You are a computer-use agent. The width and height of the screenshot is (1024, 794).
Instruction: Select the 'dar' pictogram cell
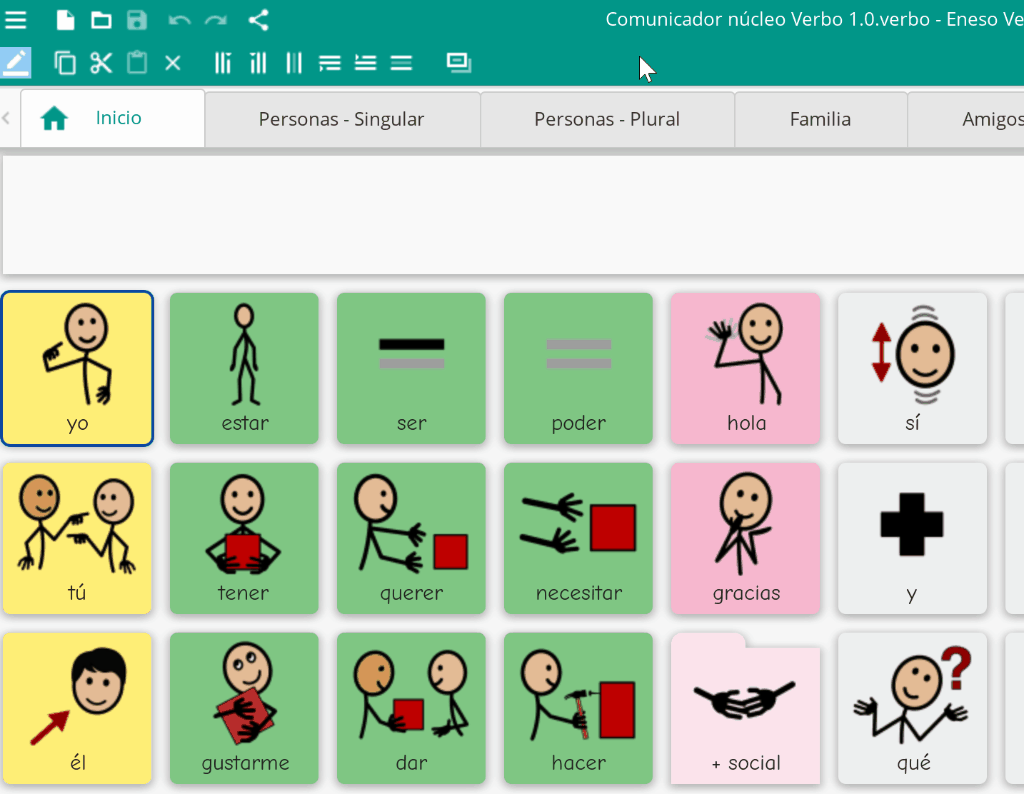pos(411,708)
